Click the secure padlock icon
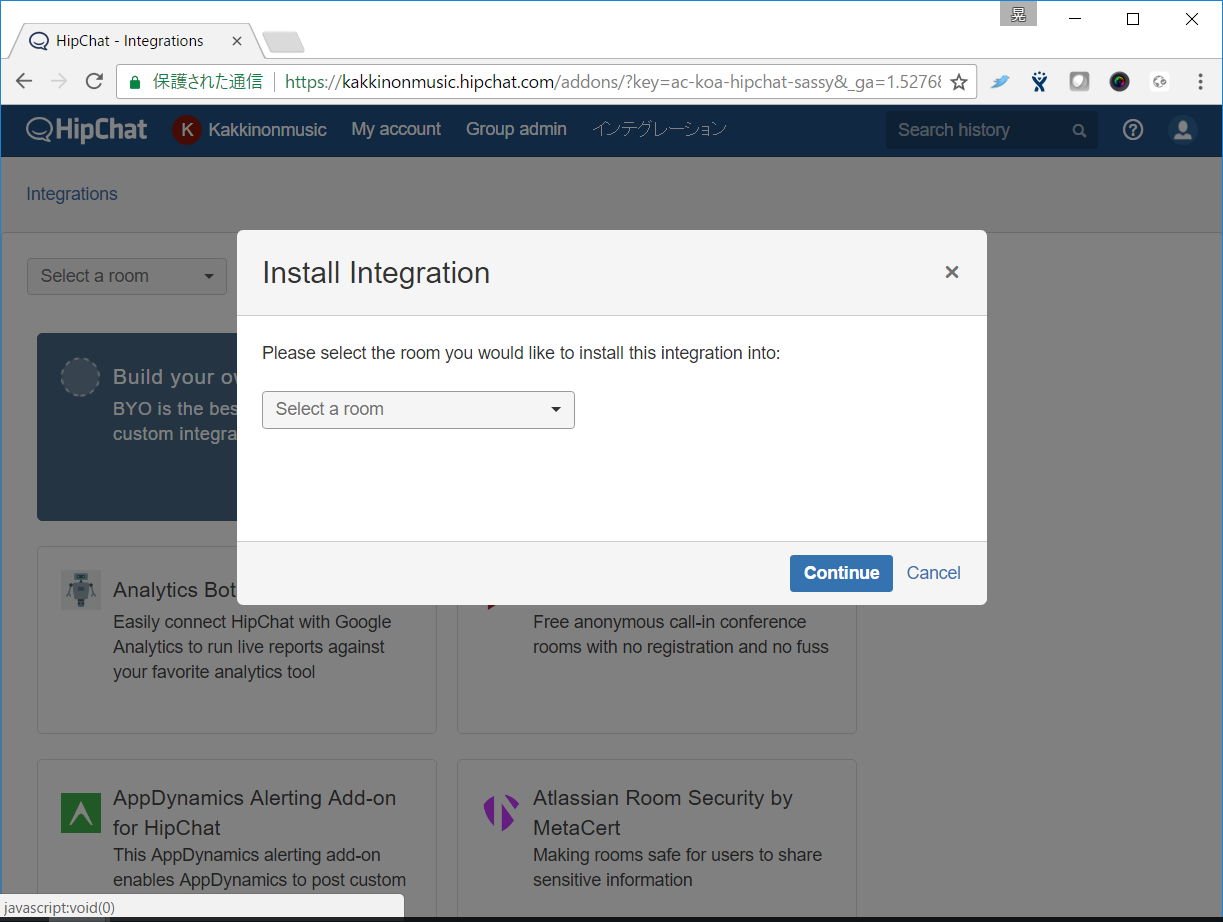 (x=136, y=82)
